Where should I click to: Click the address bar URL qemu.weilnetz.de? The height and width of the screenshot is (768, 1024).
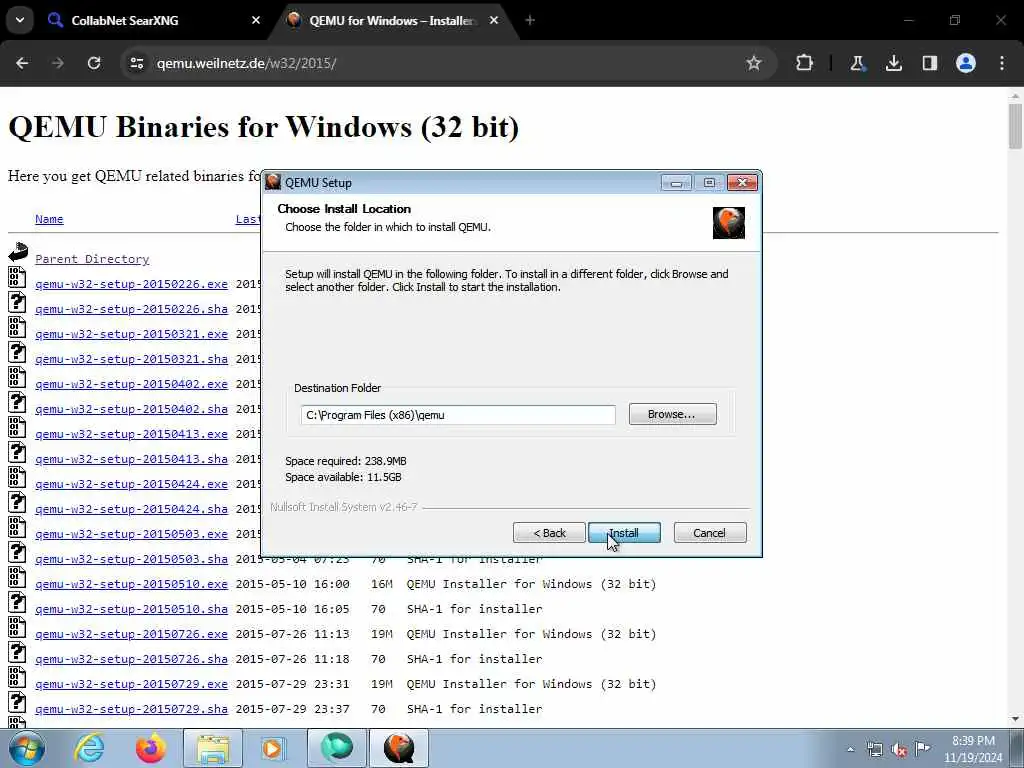[246, 63]
